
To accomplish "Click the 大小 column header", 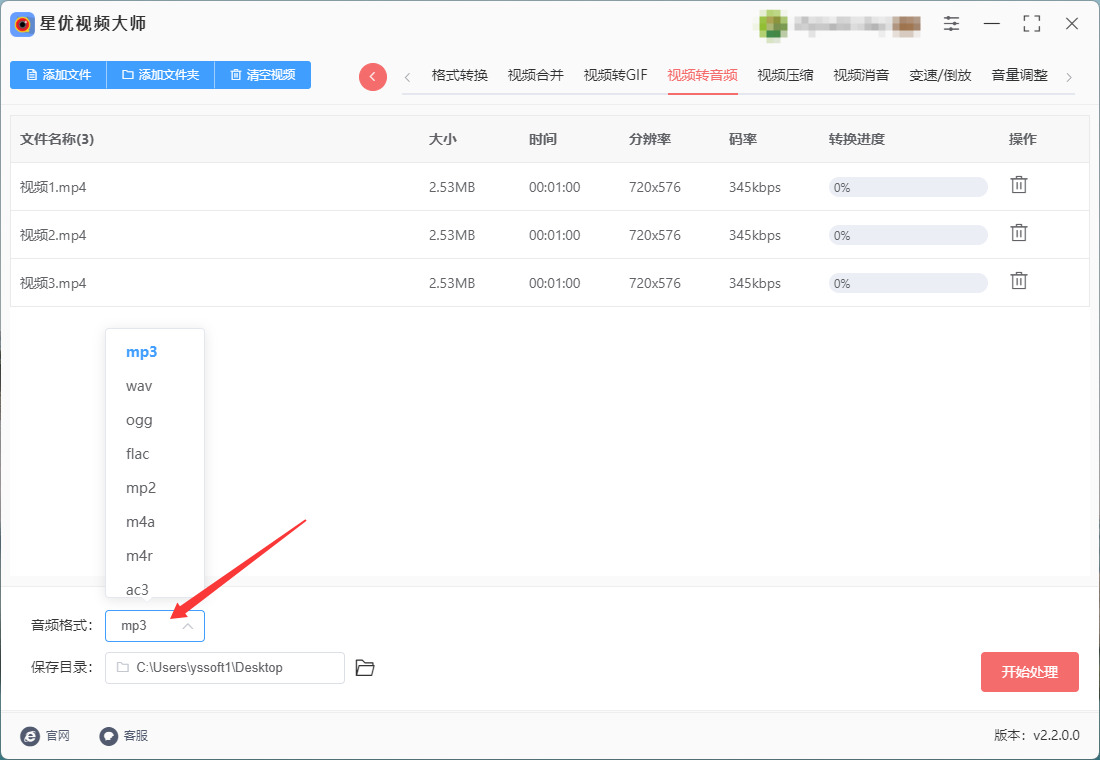I will click(x=443, y=139).
